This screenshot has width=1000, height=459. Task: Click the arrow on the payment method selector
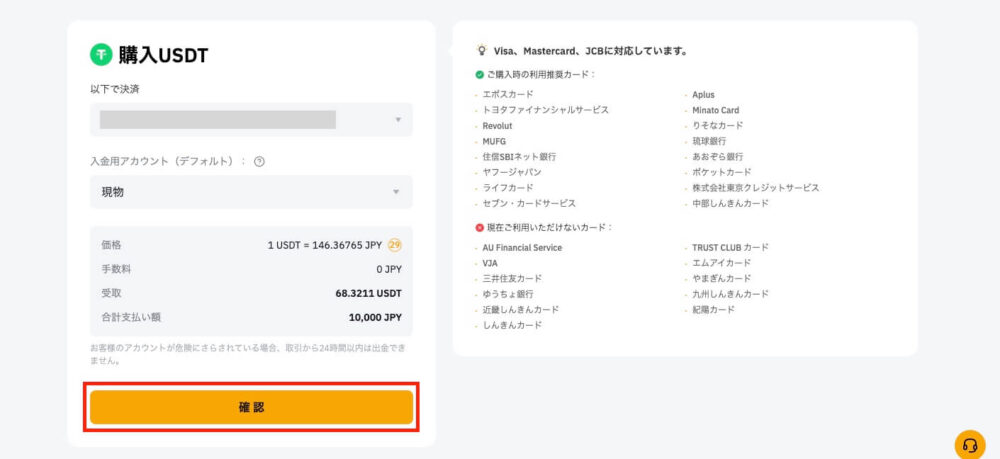(x=398, y=120)
